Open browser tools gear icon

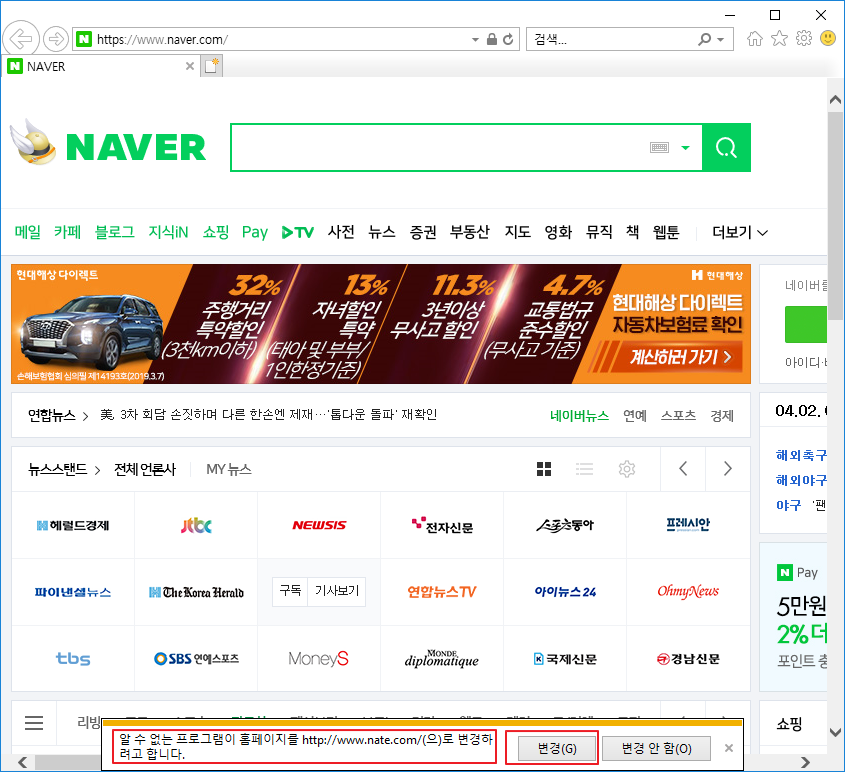pyautogui.click(x=804, y=38)
